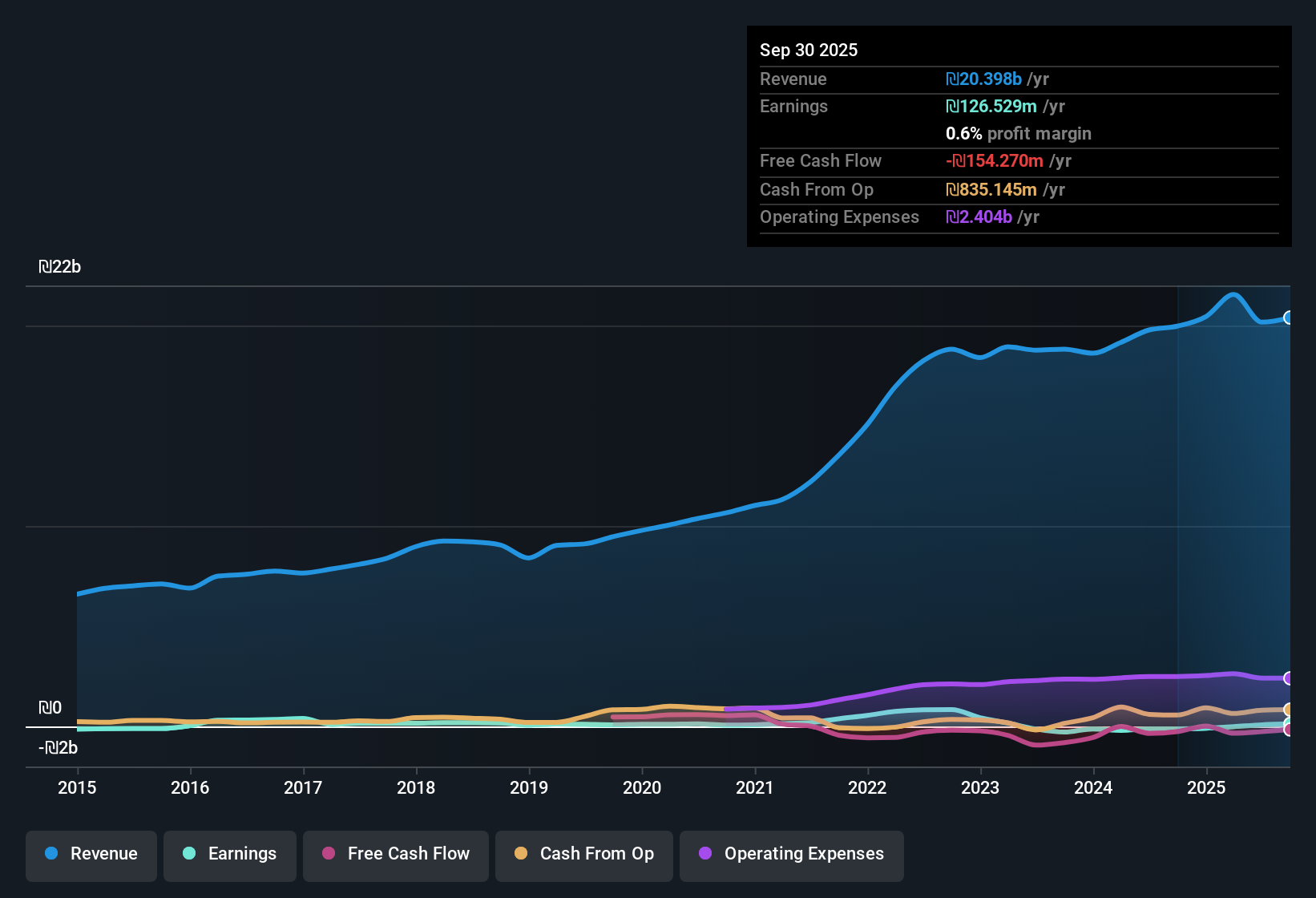Click the ₪20.398b Revenue value link

(x=984, y=79)
